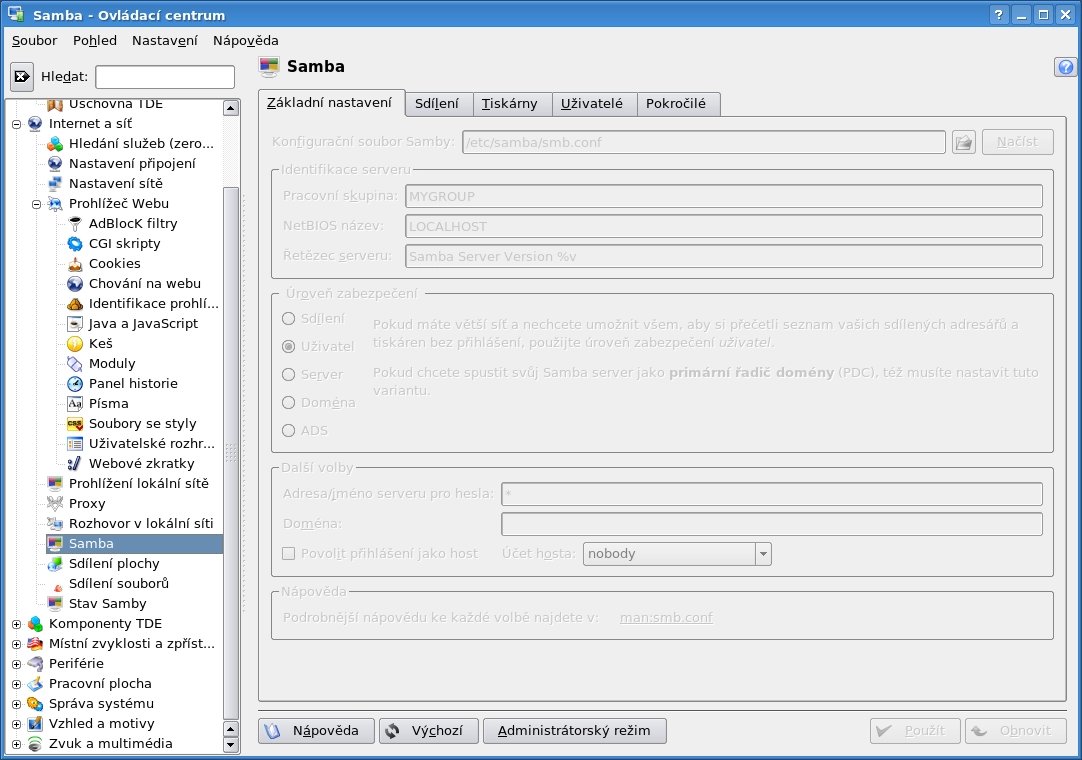Open the Soubor menu
The width and height of the screenshot is (1082, 760).
click(x=35, y=41)
